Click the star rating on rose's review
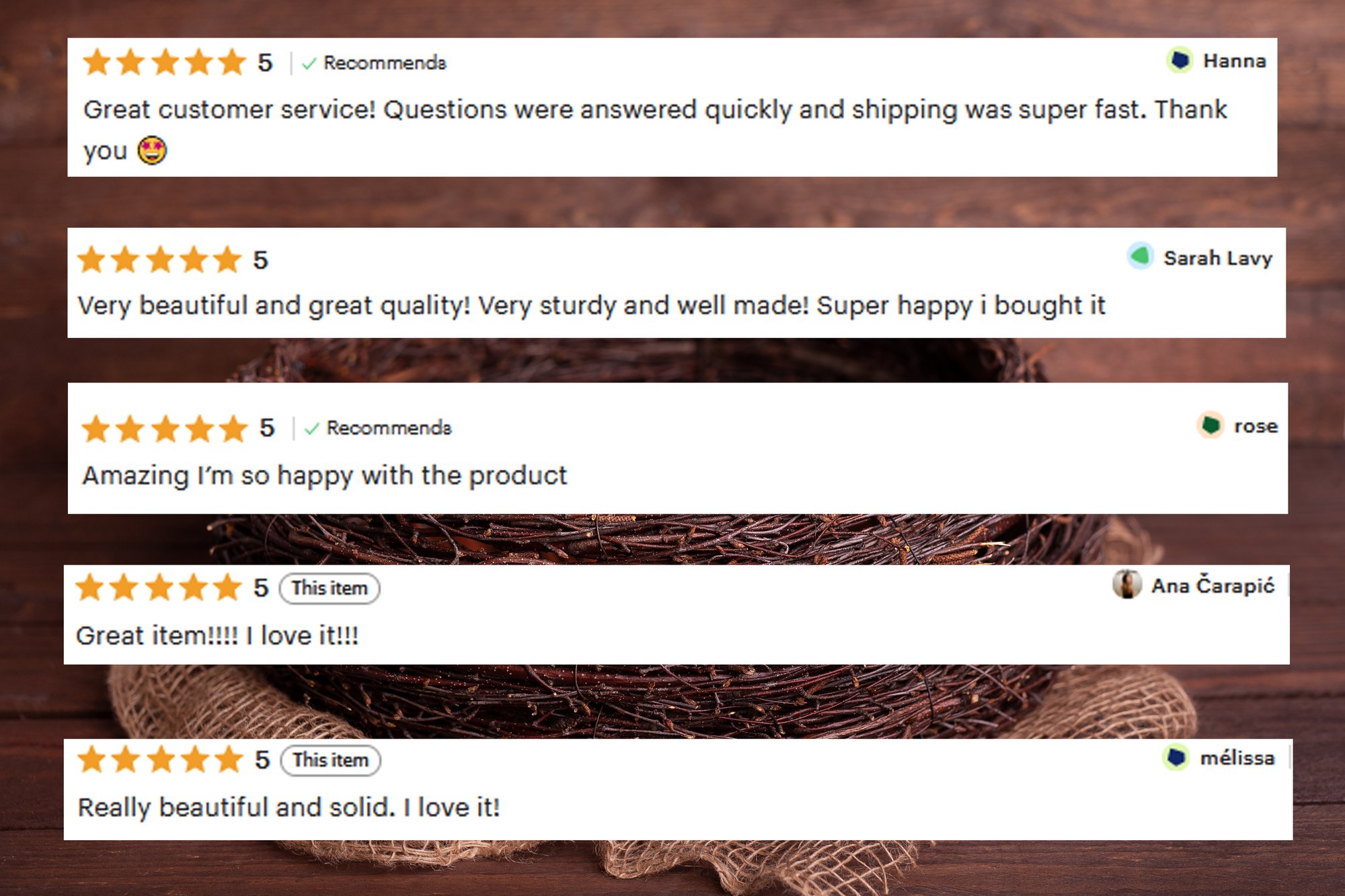 coord(165,428)
